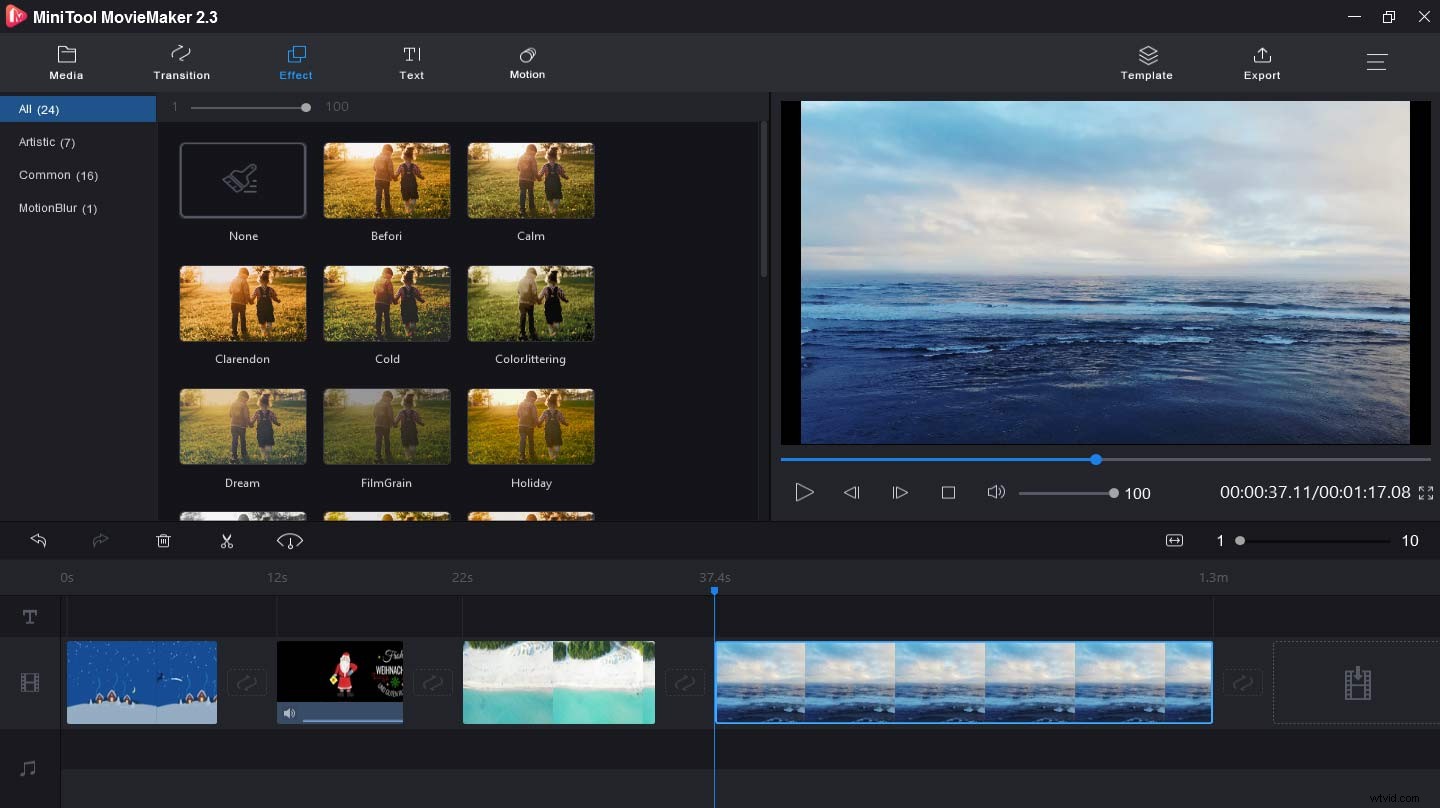Adjust the timeline zoom slider
Image resolution: width=1440 pixels, height=808 pixels.
[1240, 540]
